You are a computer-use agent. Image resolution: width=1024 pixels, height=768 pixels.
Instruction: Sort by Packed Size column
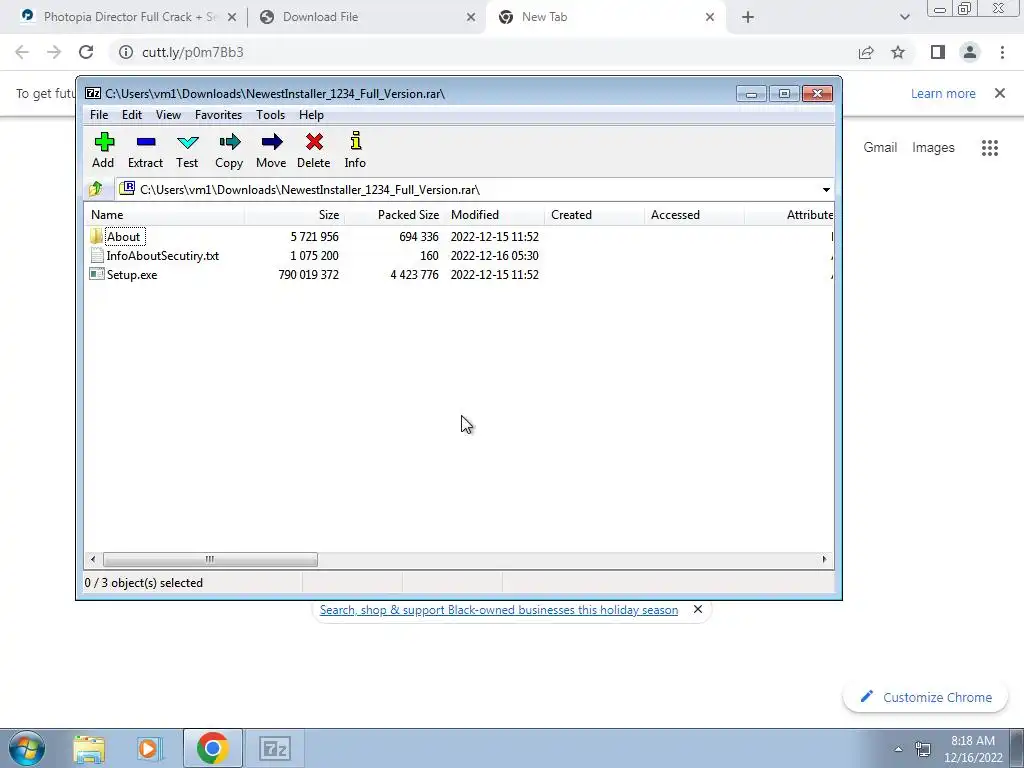click(x=394, y=215)
